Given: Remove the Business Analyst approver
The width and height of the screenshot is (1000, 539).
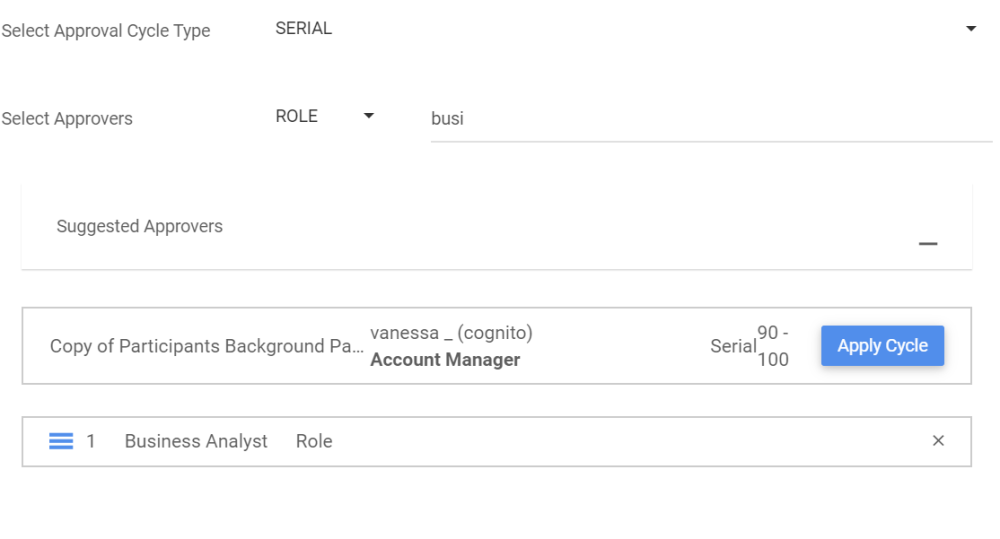Looking at the screenshot, I should click(x=938, y=441).
